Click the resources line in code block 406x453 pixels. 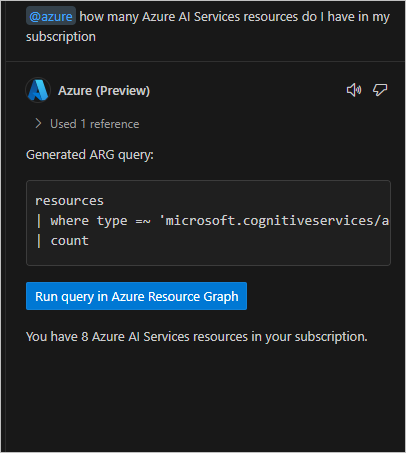pos(70,201)
